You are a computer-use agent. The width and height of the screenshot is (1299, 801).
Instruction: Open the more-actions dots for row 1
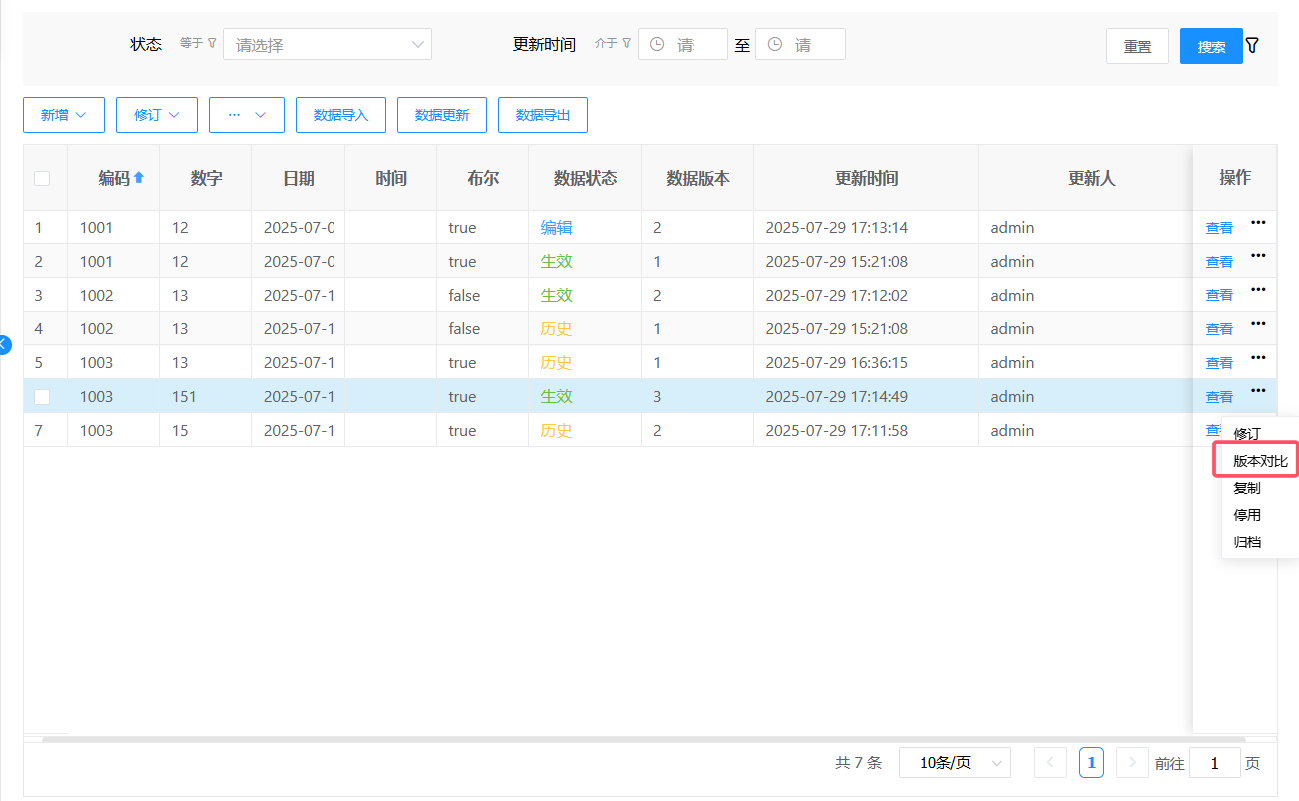click(1258, 223)
